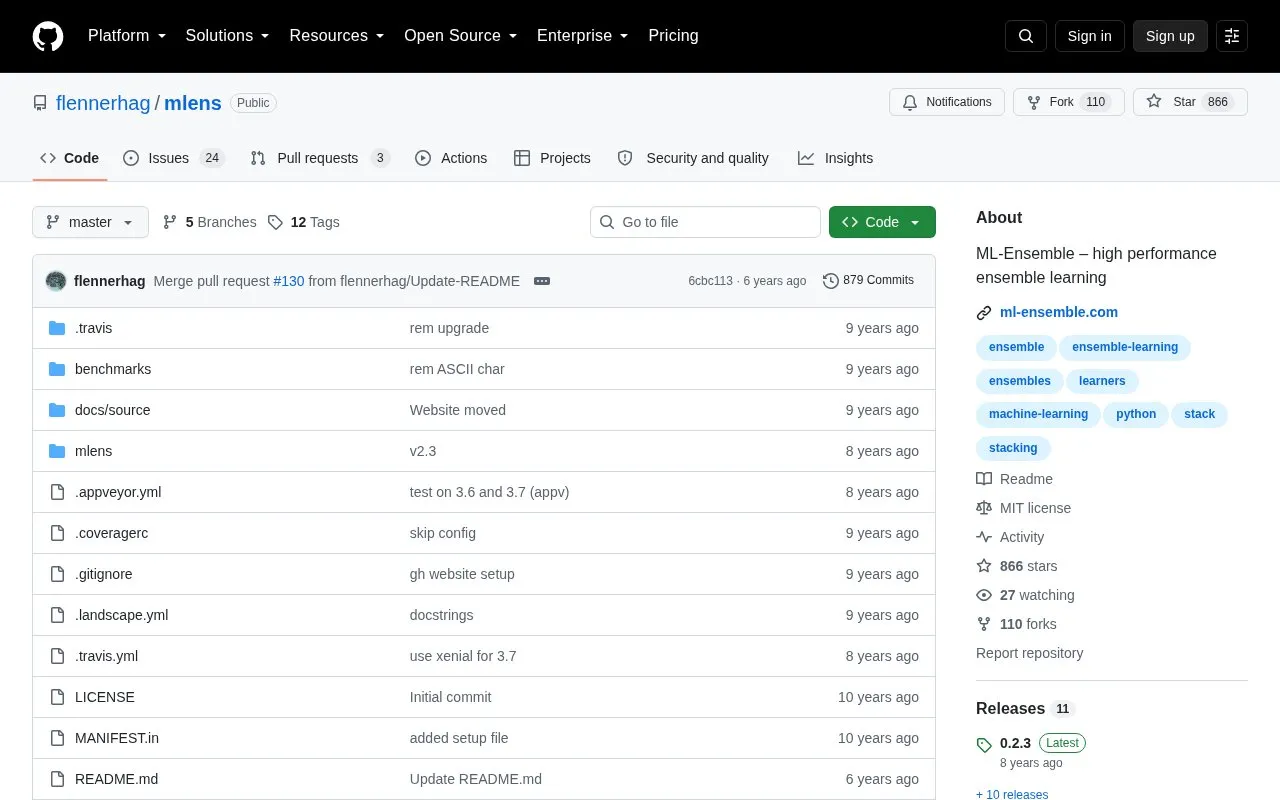Switch to the Insights tab
This screenshot has height=800, width=1280.
click(x=835, y=158)
